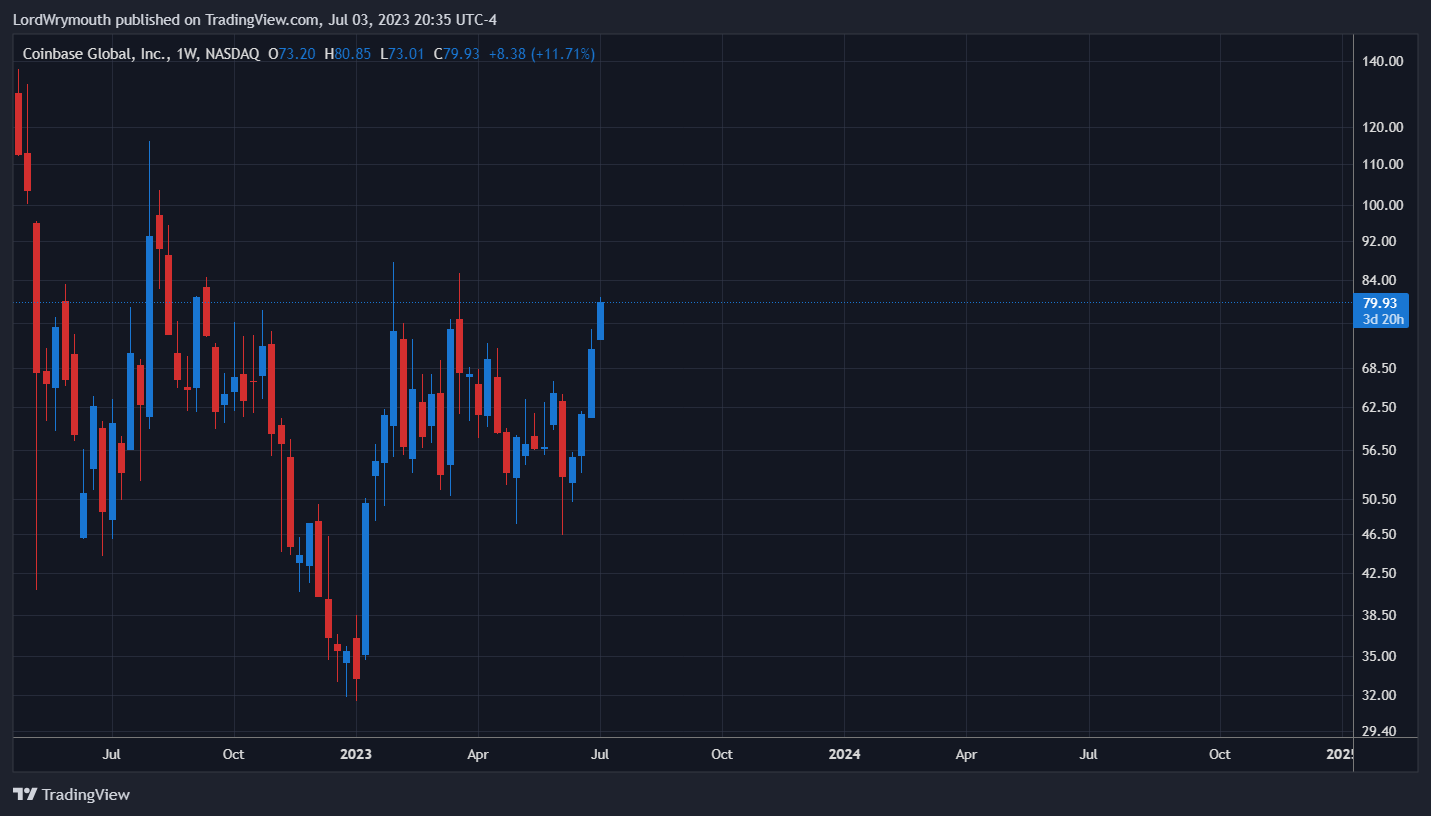Image resolution: width=1431 pixels, height=816 pixels.
Task: Click the 84.00 price axis label
Action: (1380, 280)
